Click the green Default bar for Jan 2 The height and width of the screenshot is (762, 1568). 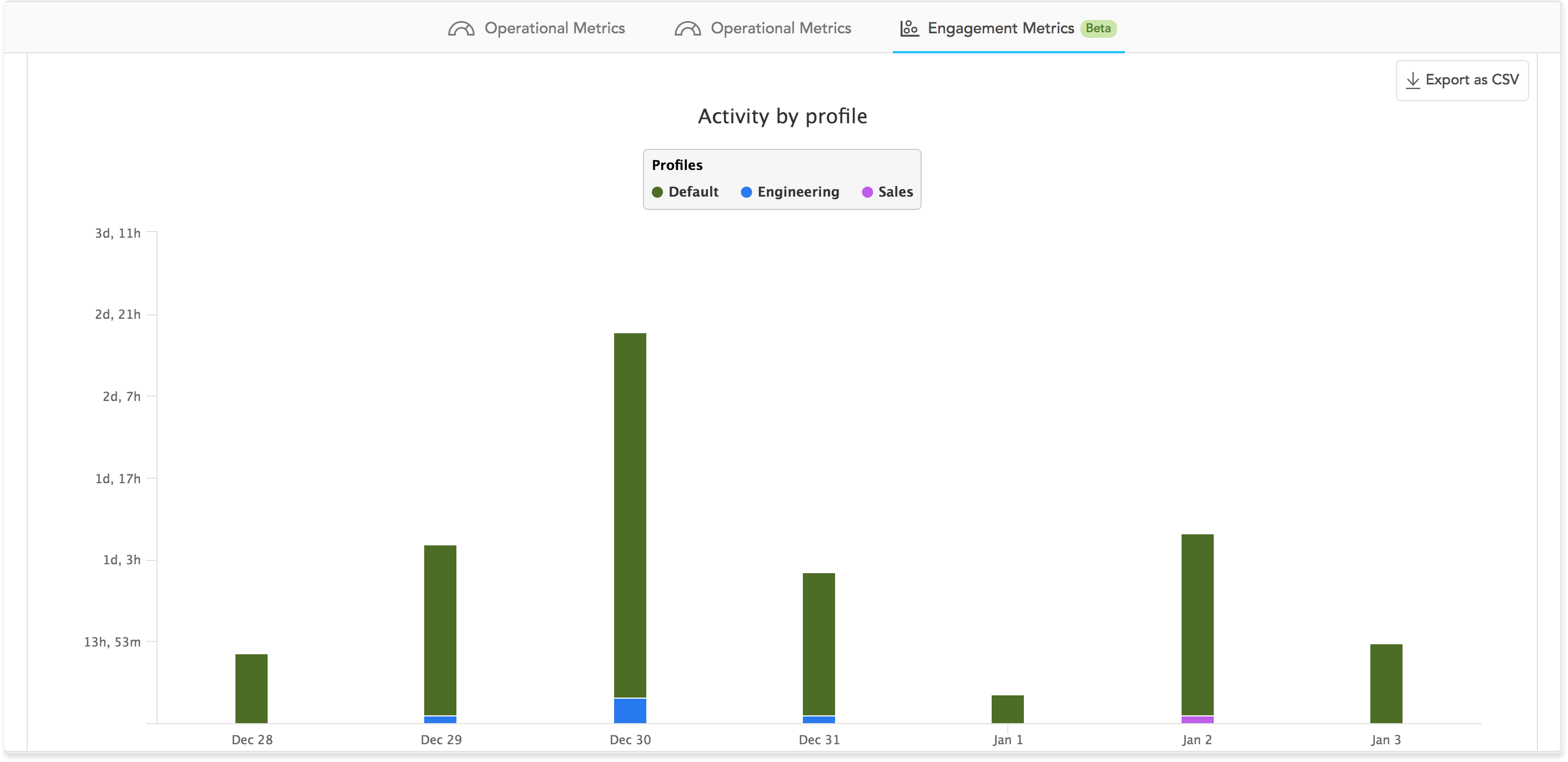point(1197,624)
